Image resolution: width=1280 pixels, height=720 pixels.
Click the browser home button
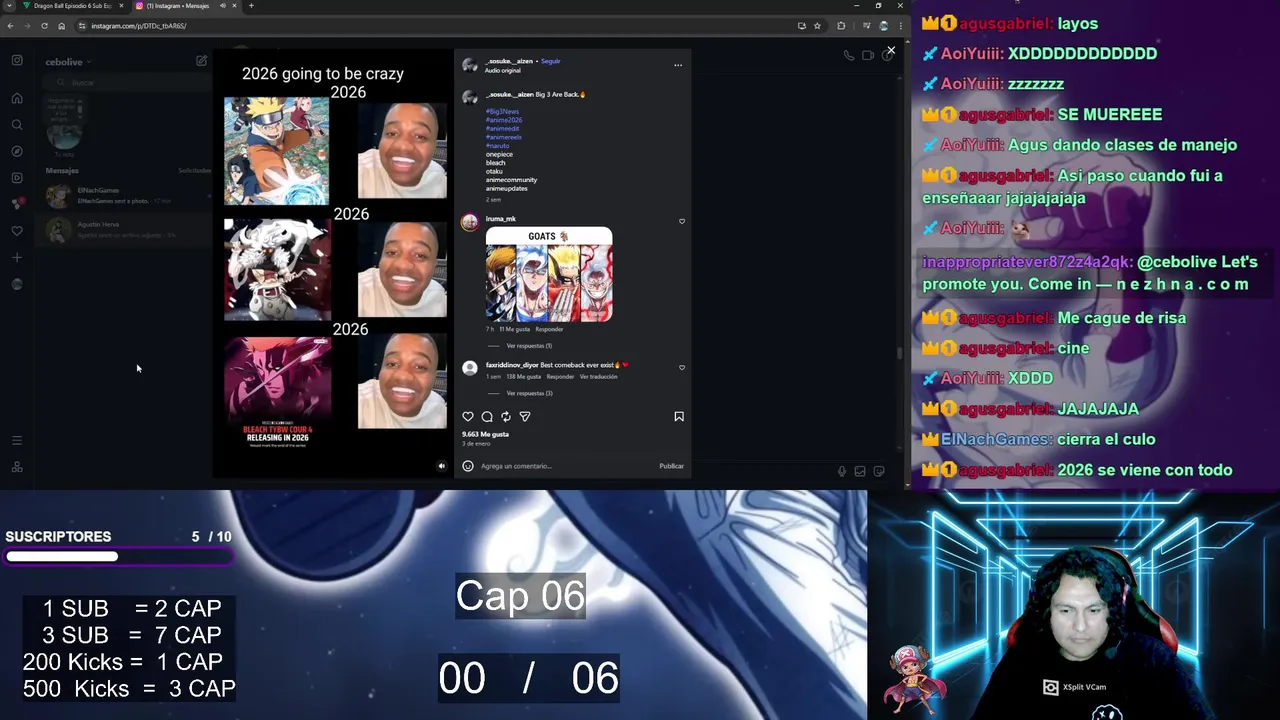[61, 26]
